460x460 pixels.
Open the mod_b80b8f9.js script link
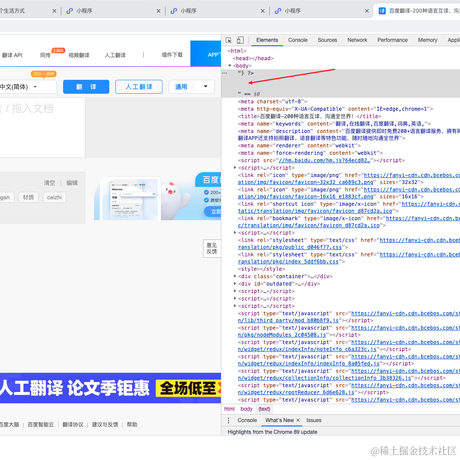click(288, 320)
